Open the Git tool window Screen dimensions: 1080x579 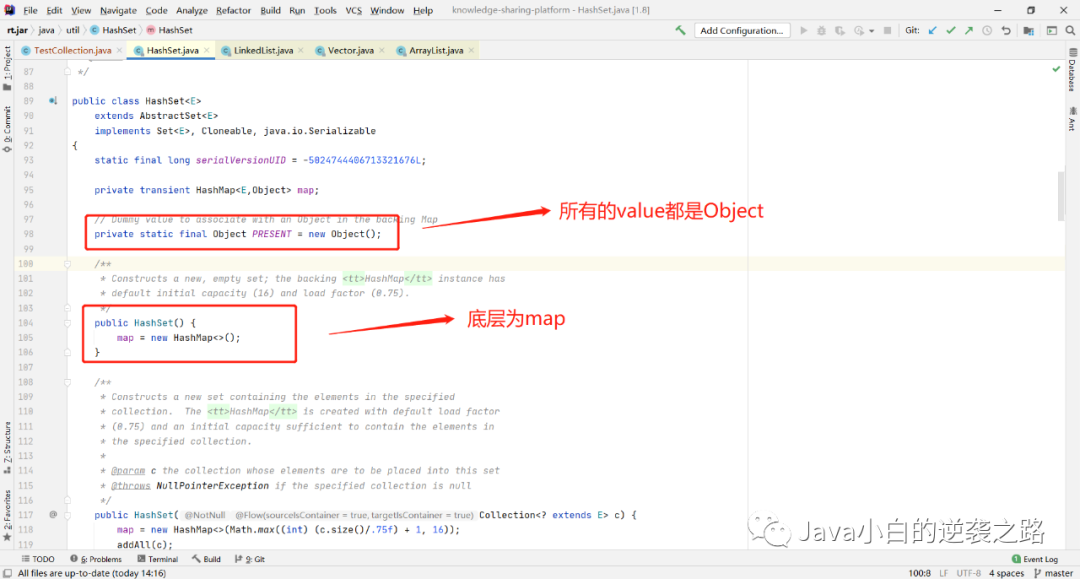pos(250,559)
